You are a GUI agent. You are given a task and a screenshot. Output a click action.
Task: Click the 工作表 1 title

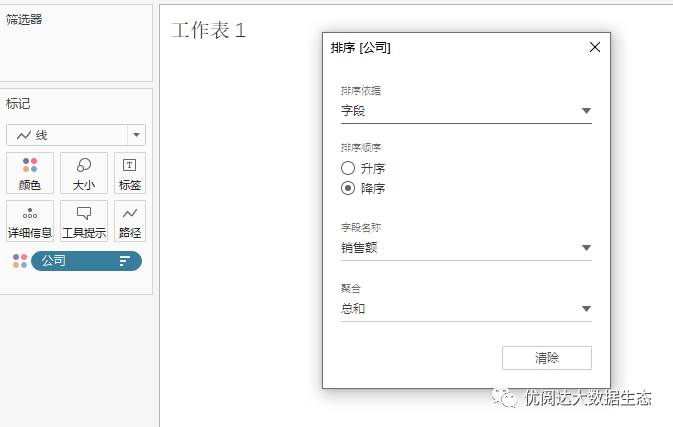click(x=209, y=30)
